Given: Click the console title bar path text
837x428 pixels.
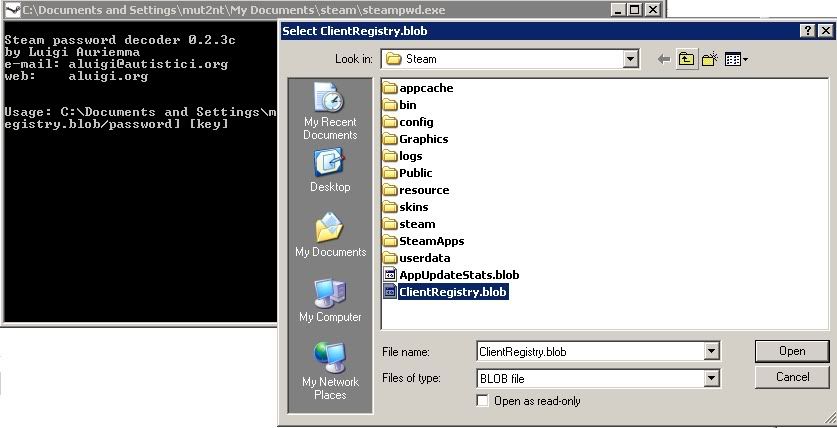Looking at the screenshot, I should 234,10.
